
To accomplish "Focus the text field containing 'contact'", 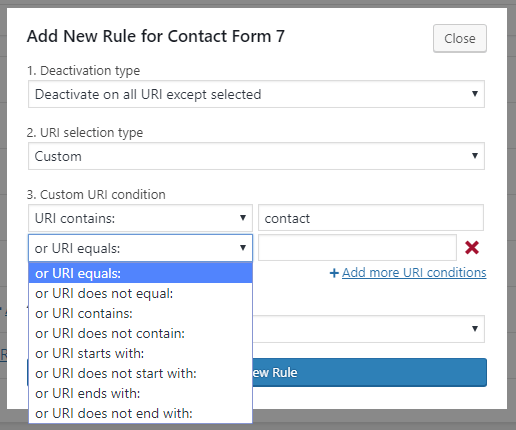I will pyautogui.click(x=371, y=218).
